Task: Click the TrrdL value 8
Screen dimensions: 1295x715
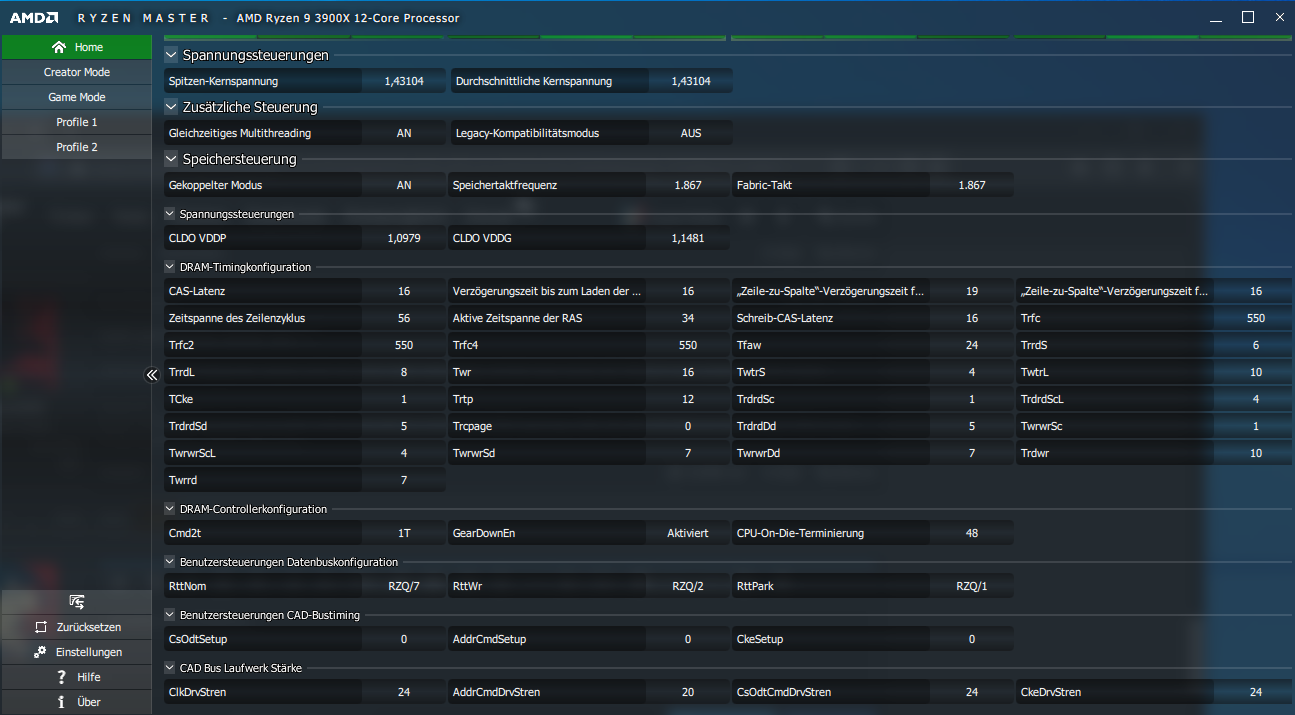Action: (x=404, y=372)
